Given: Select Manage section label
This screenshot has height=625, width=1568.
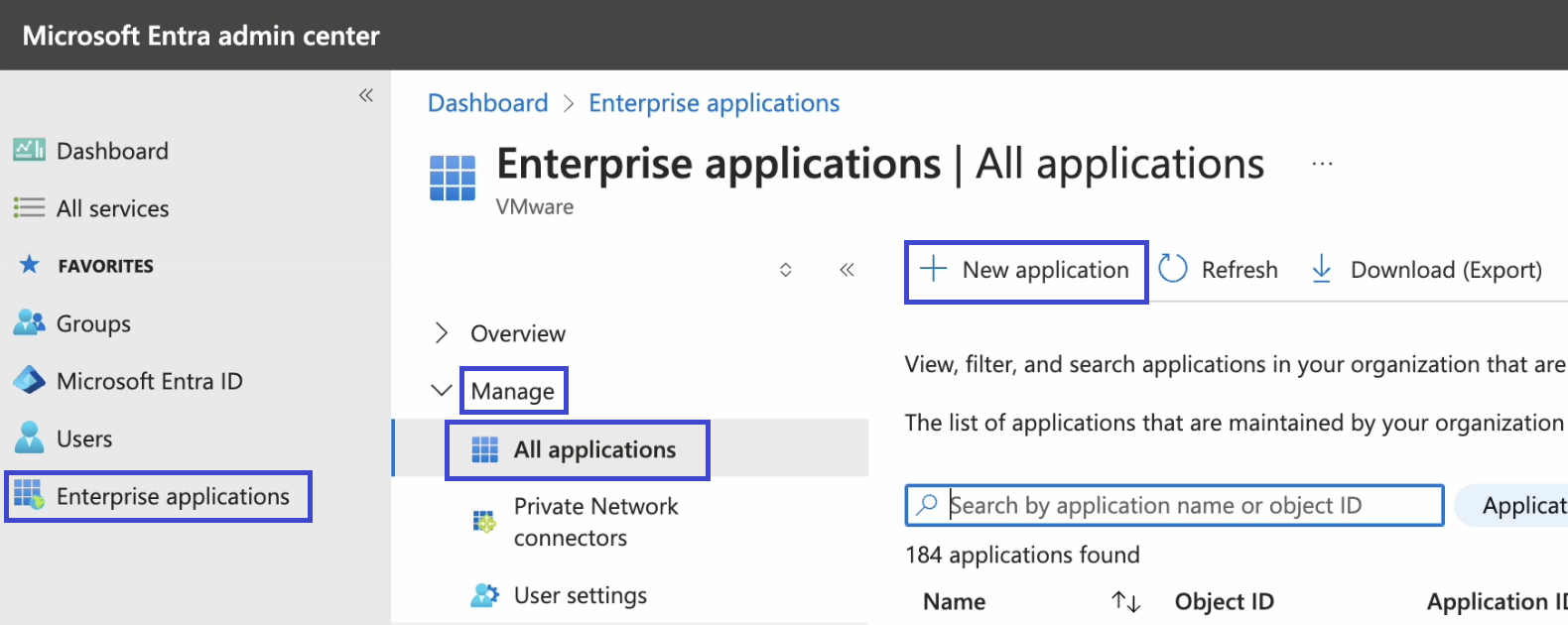Looking at the screenshot, I should click(512, 391).
